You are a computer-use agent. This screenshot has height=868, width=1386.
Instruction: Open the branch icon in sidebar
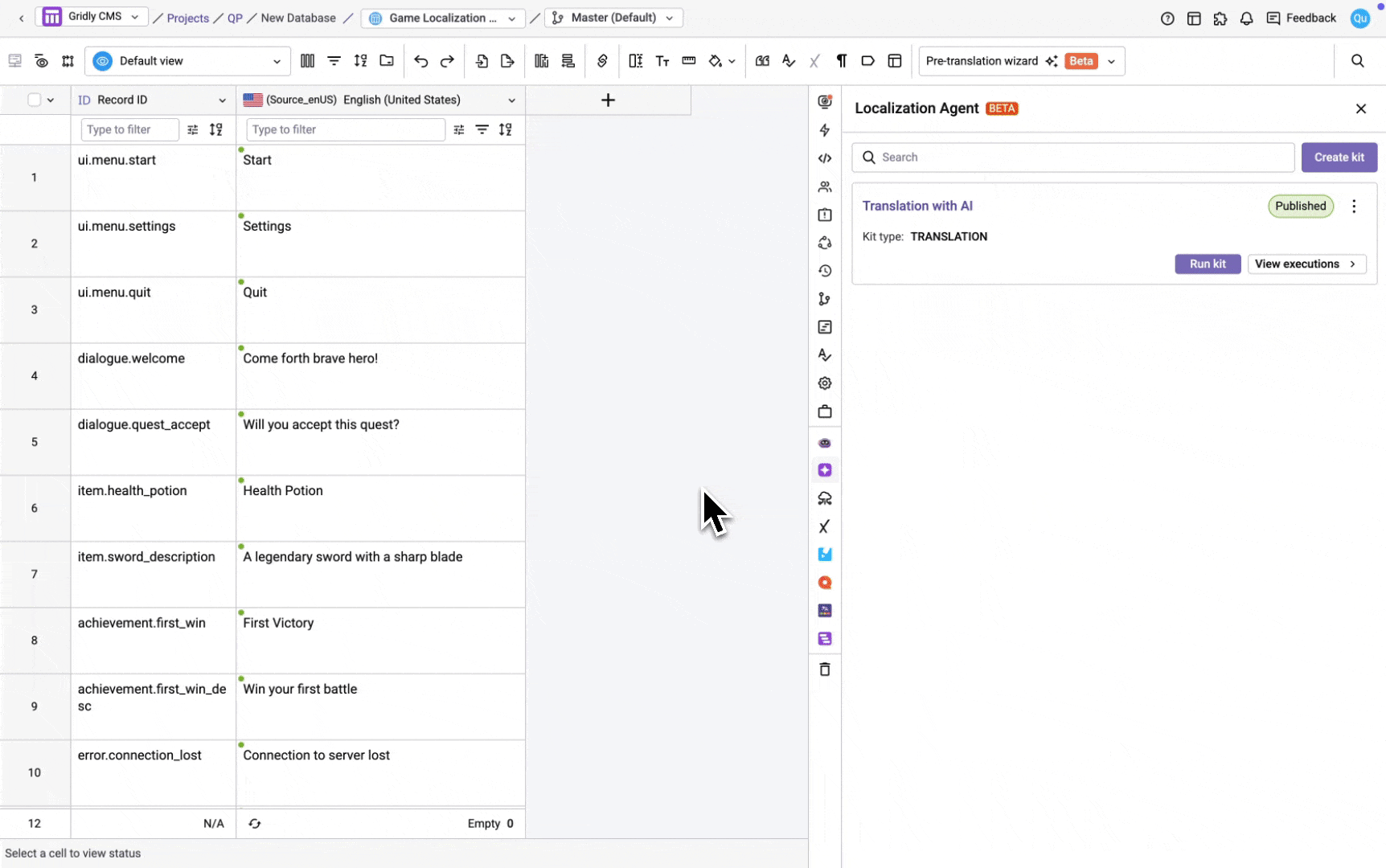(825, 299)
